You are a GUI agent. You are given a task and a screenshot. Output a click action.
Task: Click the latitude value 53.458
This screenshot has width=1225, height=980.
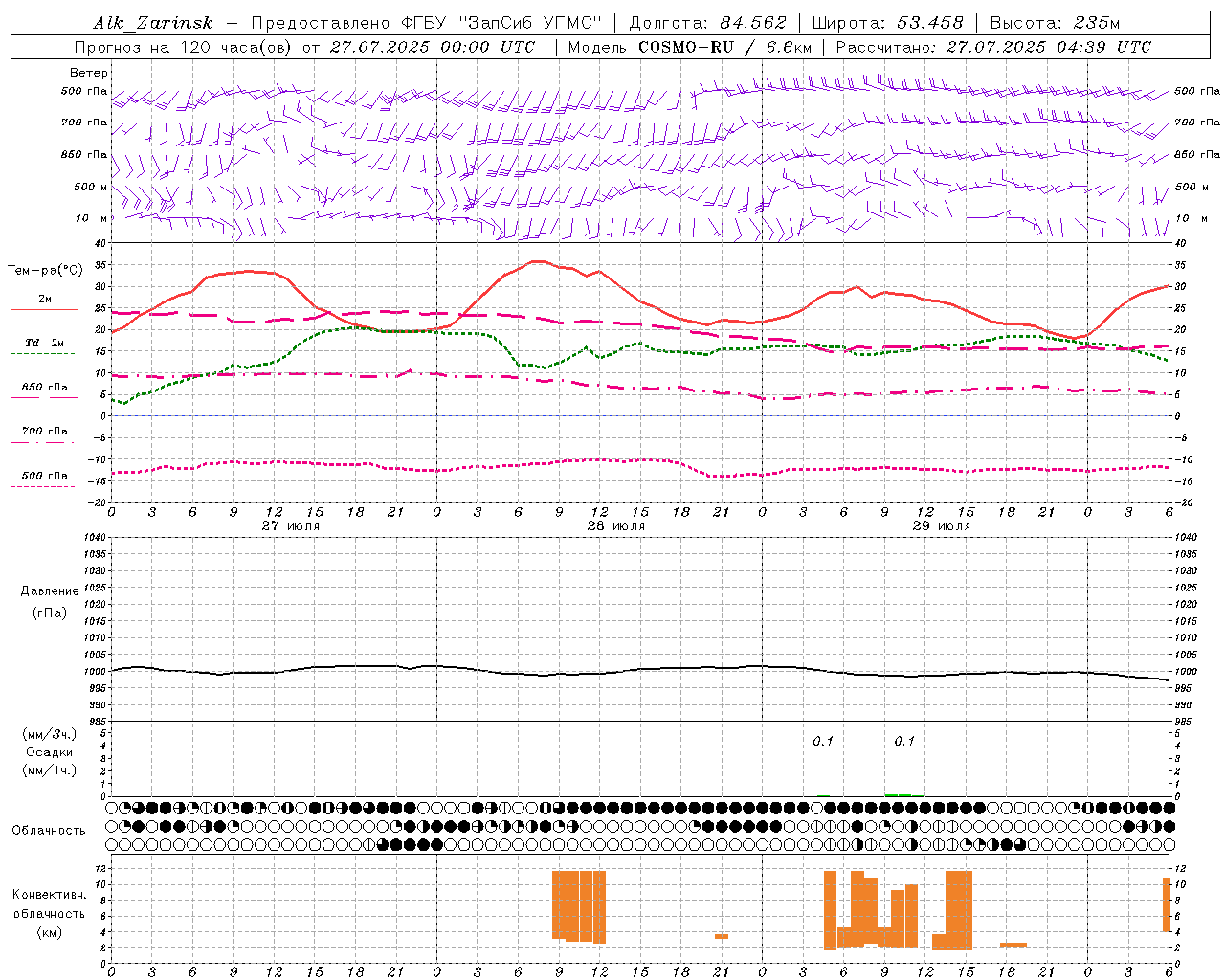point(930,23)
